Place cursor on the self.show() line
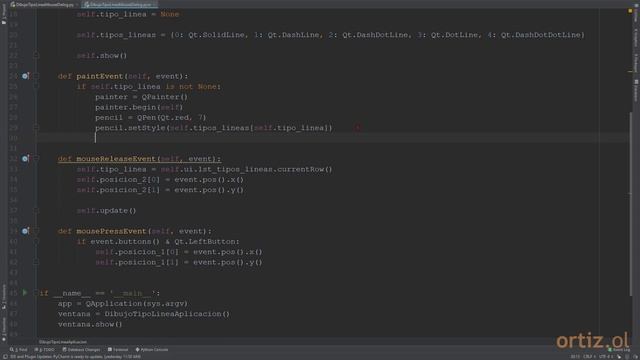The width and height of the screenshot is (640, 360). click(102, 56)
